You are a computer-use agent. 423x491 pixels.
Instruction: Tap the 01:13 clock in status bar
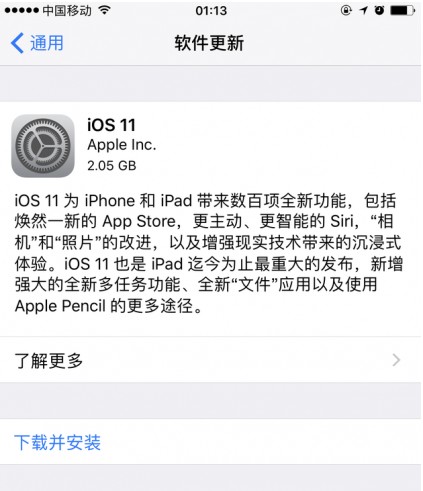pos(211,11)
